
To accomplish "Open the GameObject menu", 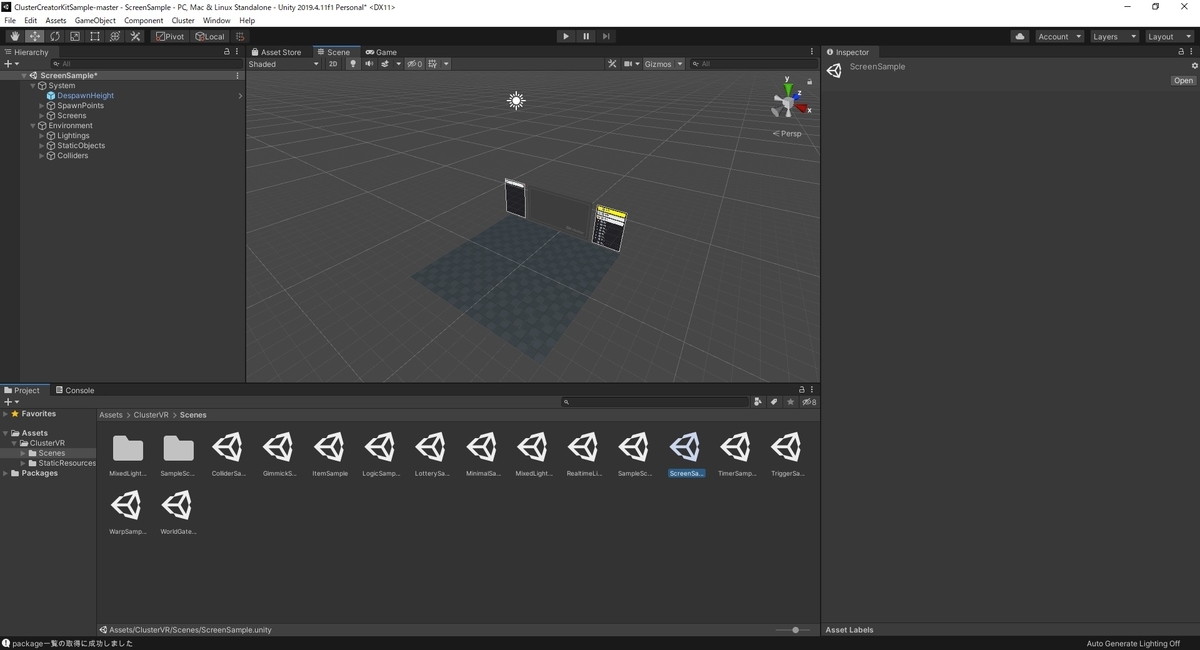I will point(95,20).
